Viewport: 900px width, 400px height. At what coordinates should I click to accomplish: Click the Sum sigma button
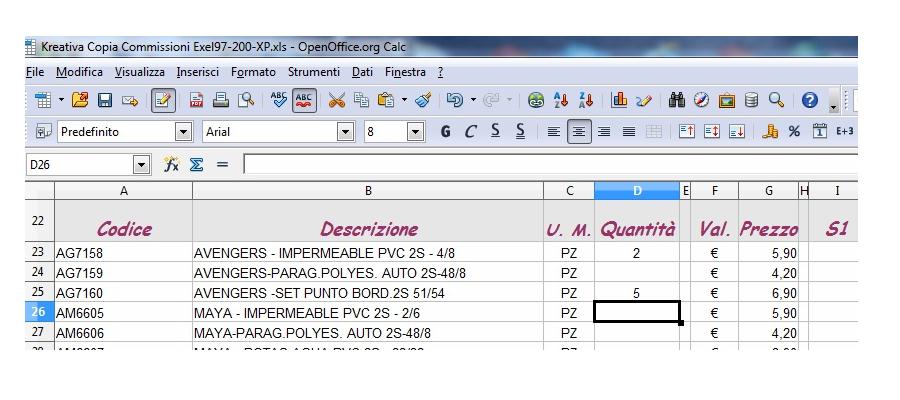[x=196, y=165]
